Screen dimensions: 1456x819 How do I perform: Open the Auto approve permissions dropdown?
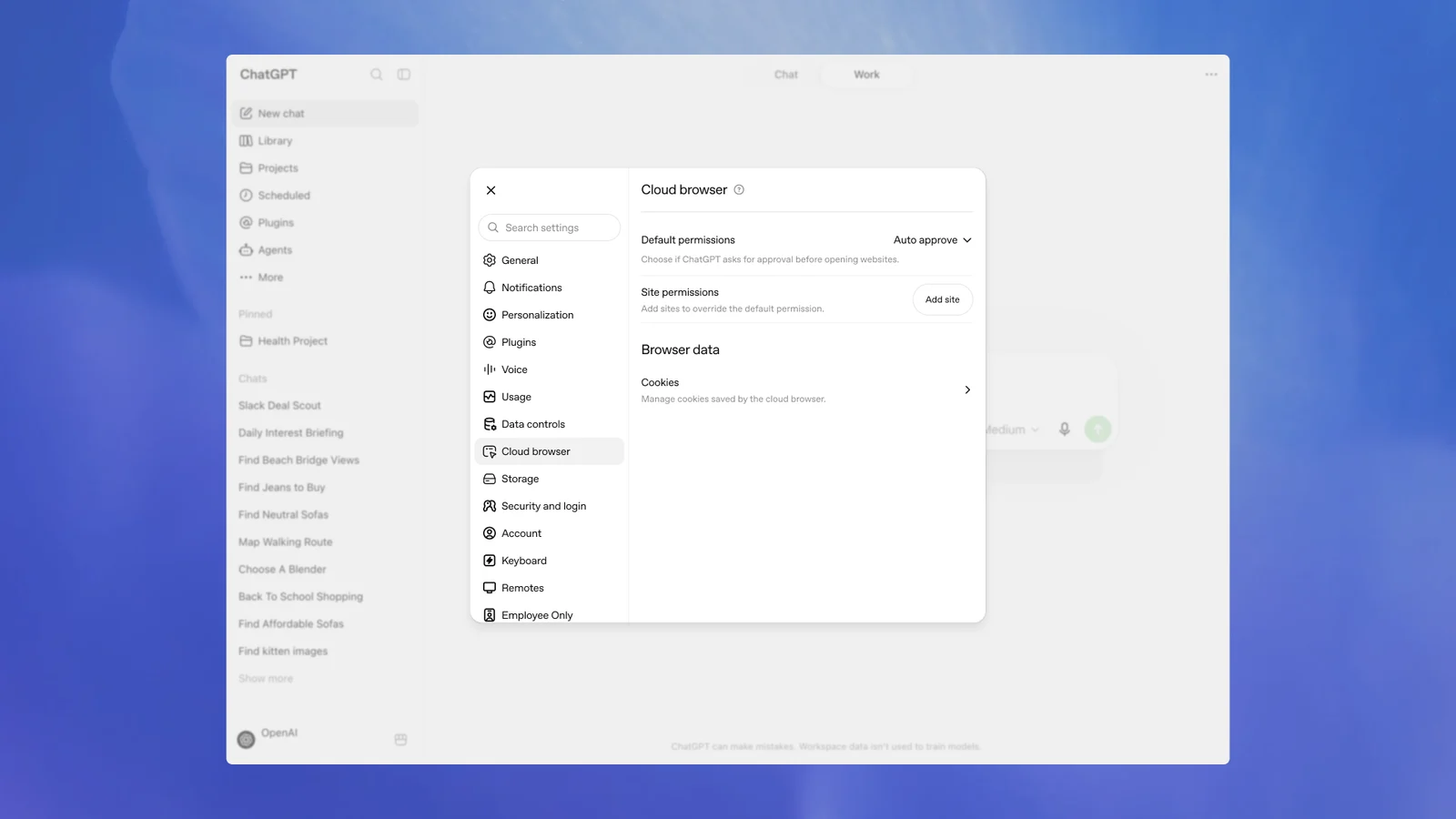click(x=933, y=240)
